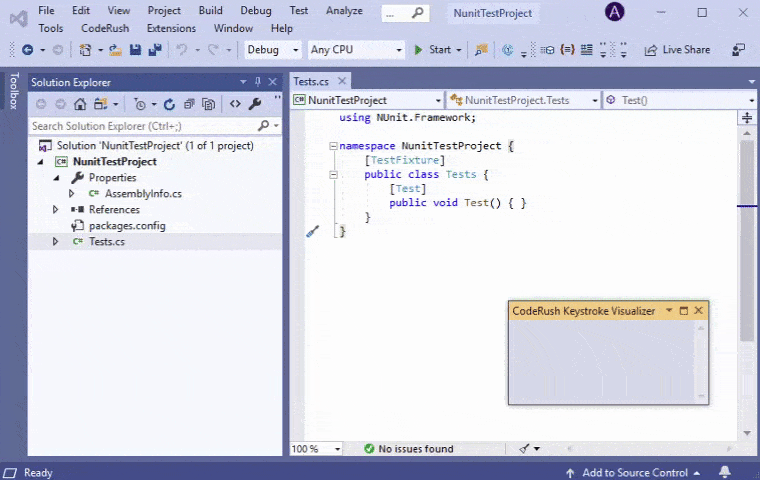Open Properties via the wrench toolbar icon
760x480 pixels.
255,104
